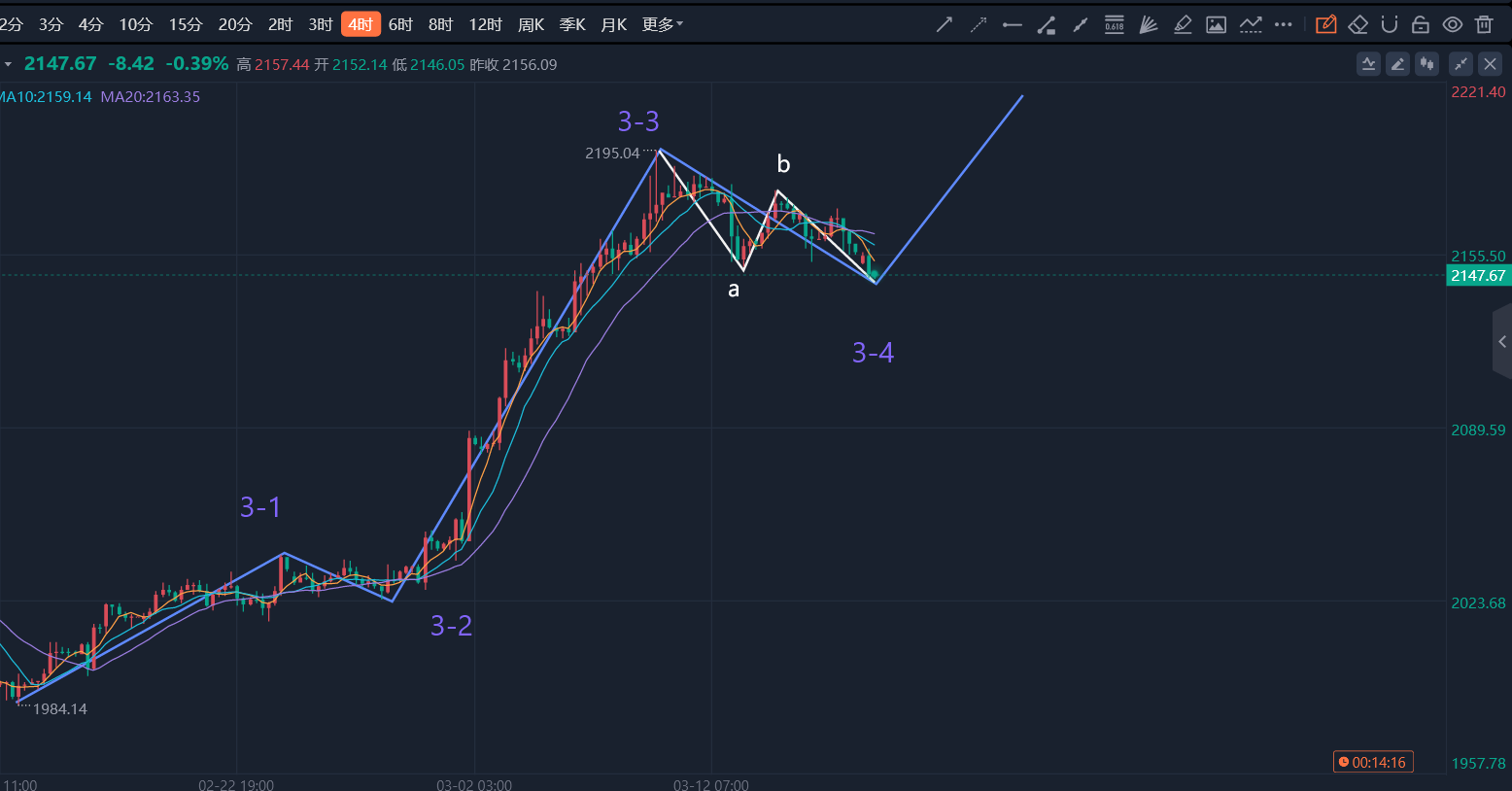
Task: Activate the eraser tool
Action: 1357,23
